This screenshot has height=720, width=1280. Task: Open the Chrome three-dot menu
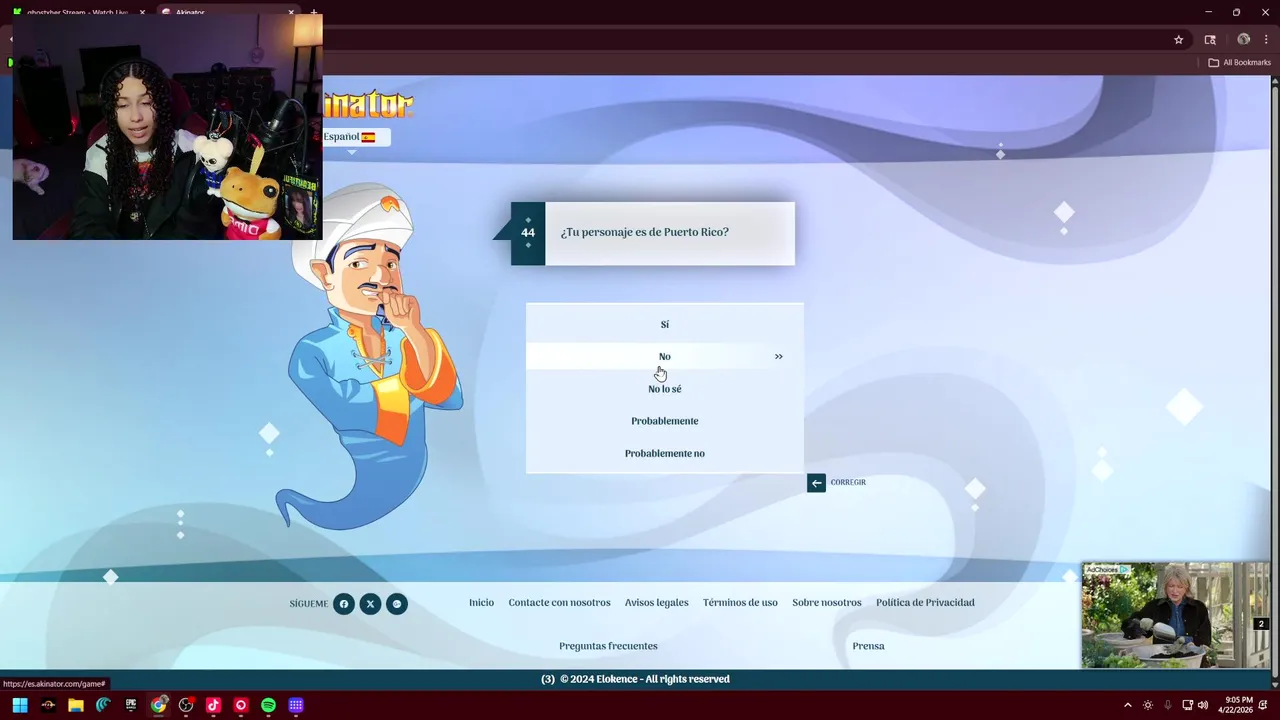point(1266,40)
